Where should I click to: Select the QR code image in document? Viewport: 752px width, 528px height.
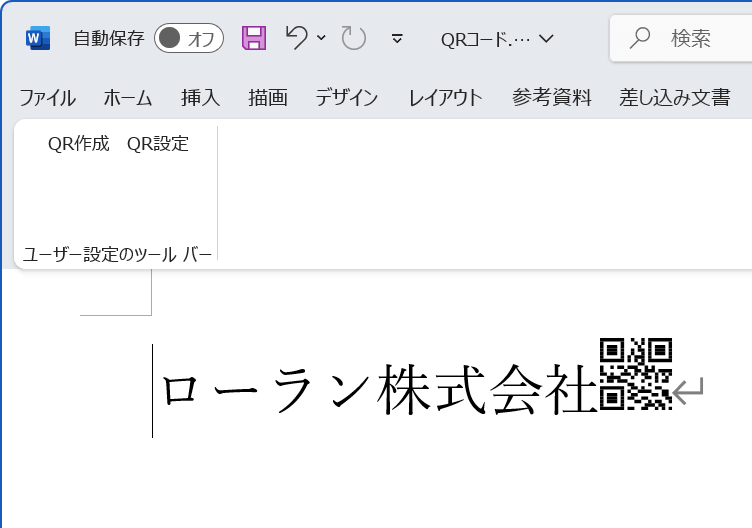coord(636,374)
